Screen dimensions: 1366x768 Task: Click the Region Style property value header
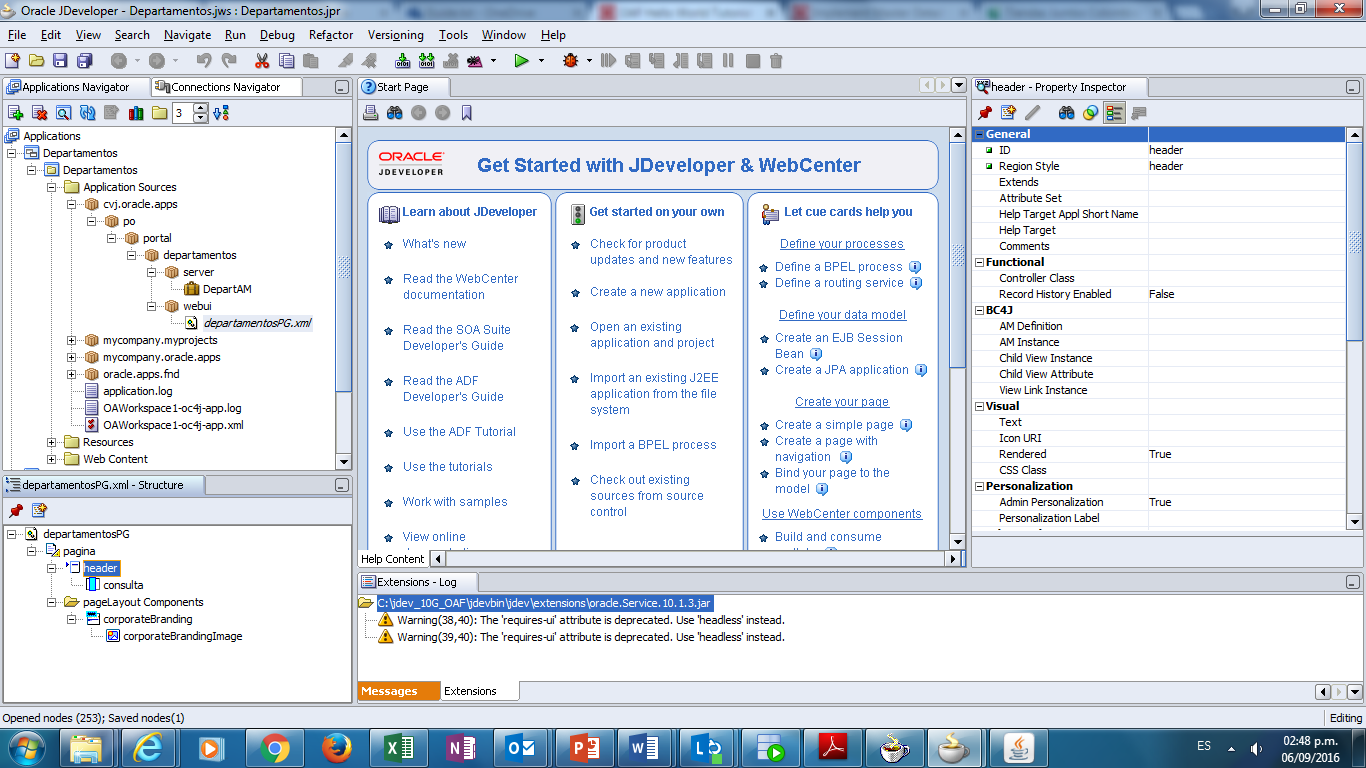1246,166
